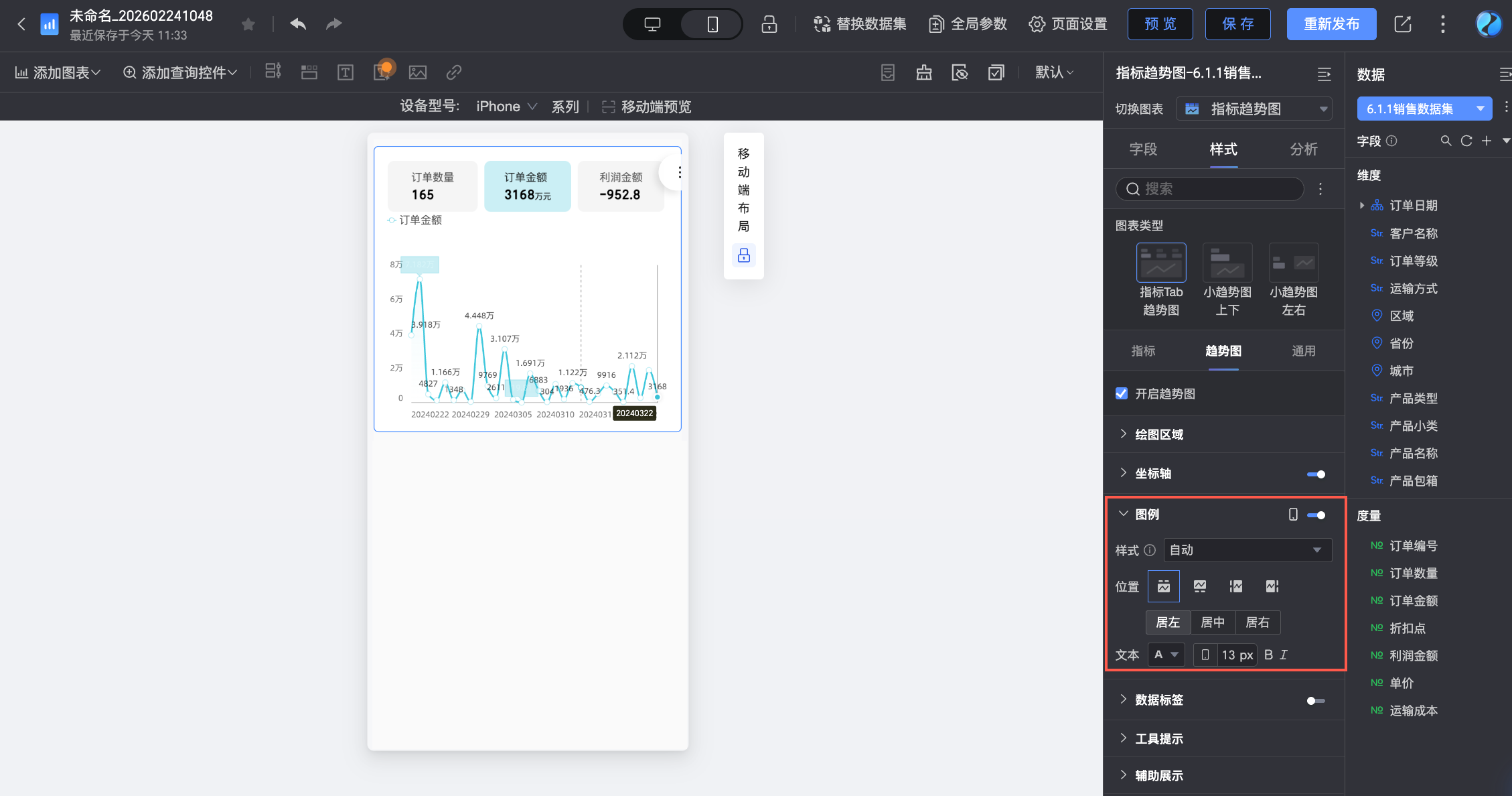1512x796 pixels.
Task: Insert an image widget icon
Action: tap(418, 72)
